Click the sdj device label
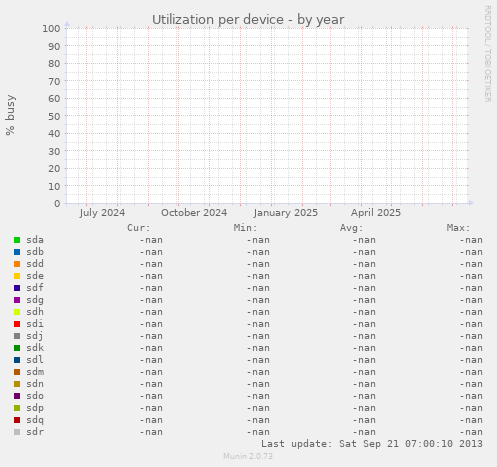Image resolution: width=497 pixels, height=467 pixels. pos(35,336)
